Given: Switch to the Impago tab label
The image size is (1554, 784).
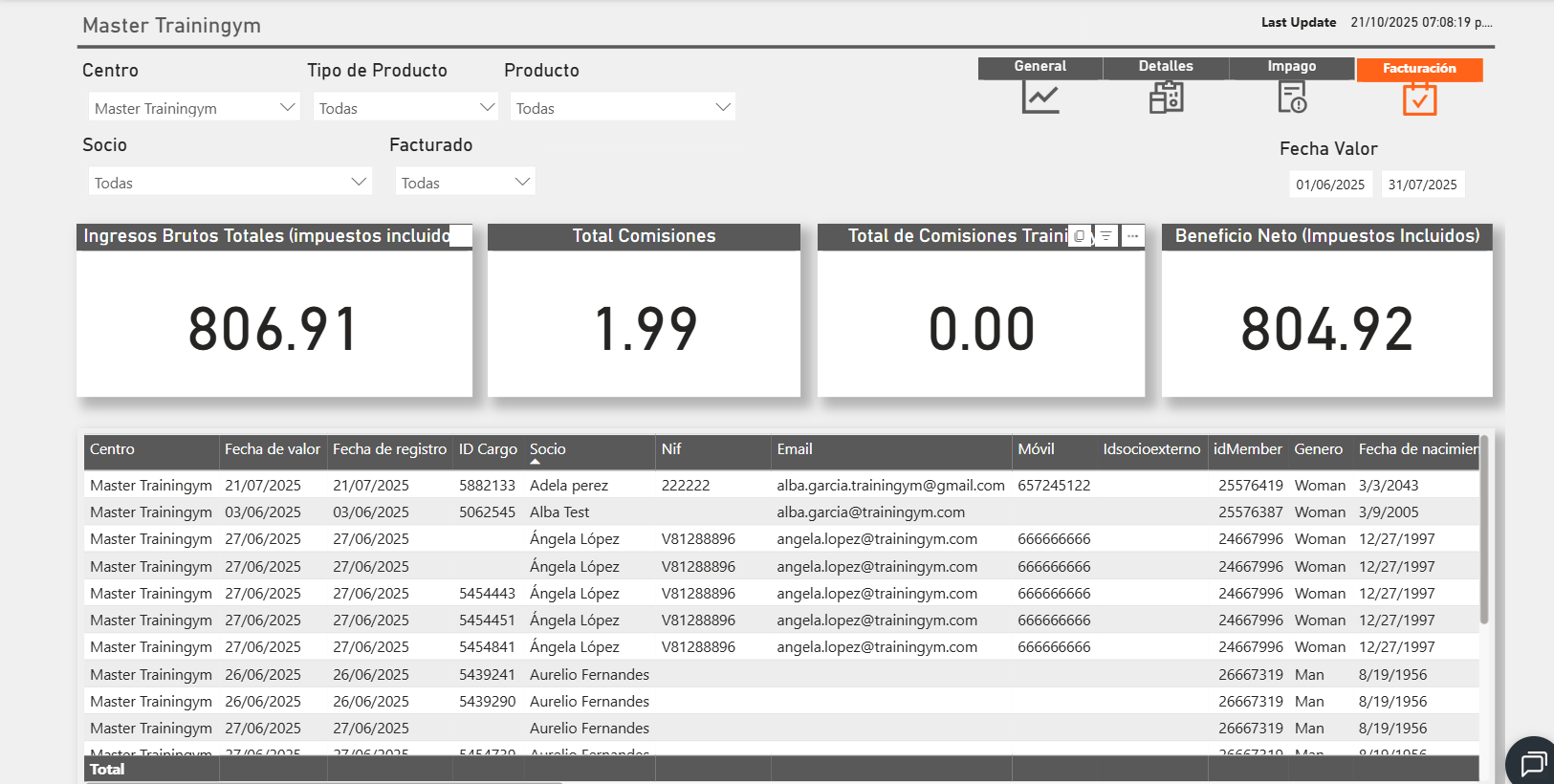Looking at the screenshot, I should point(1291,66).
